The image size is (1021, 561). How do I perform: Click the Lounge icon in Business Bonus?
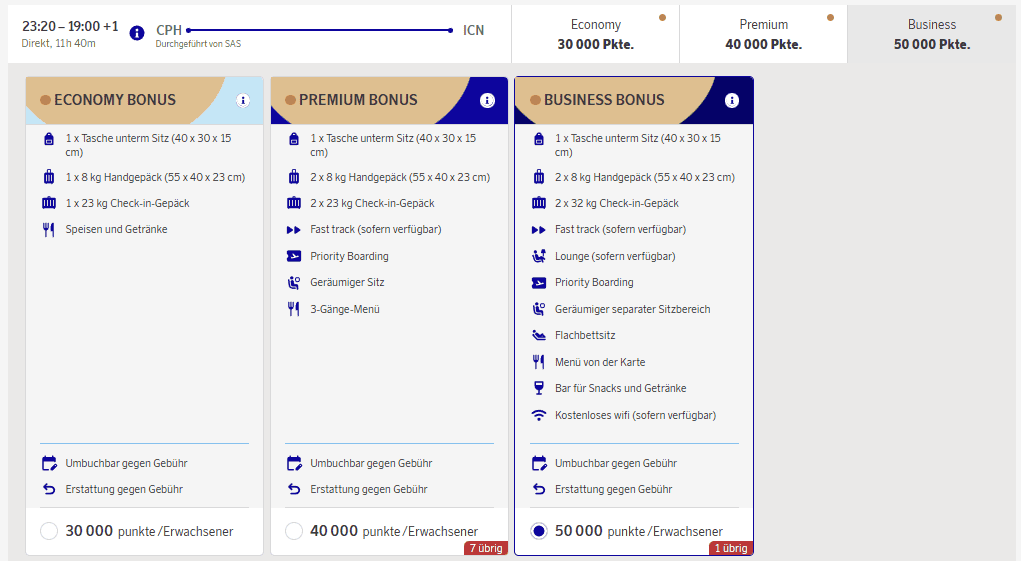[539, 256]
